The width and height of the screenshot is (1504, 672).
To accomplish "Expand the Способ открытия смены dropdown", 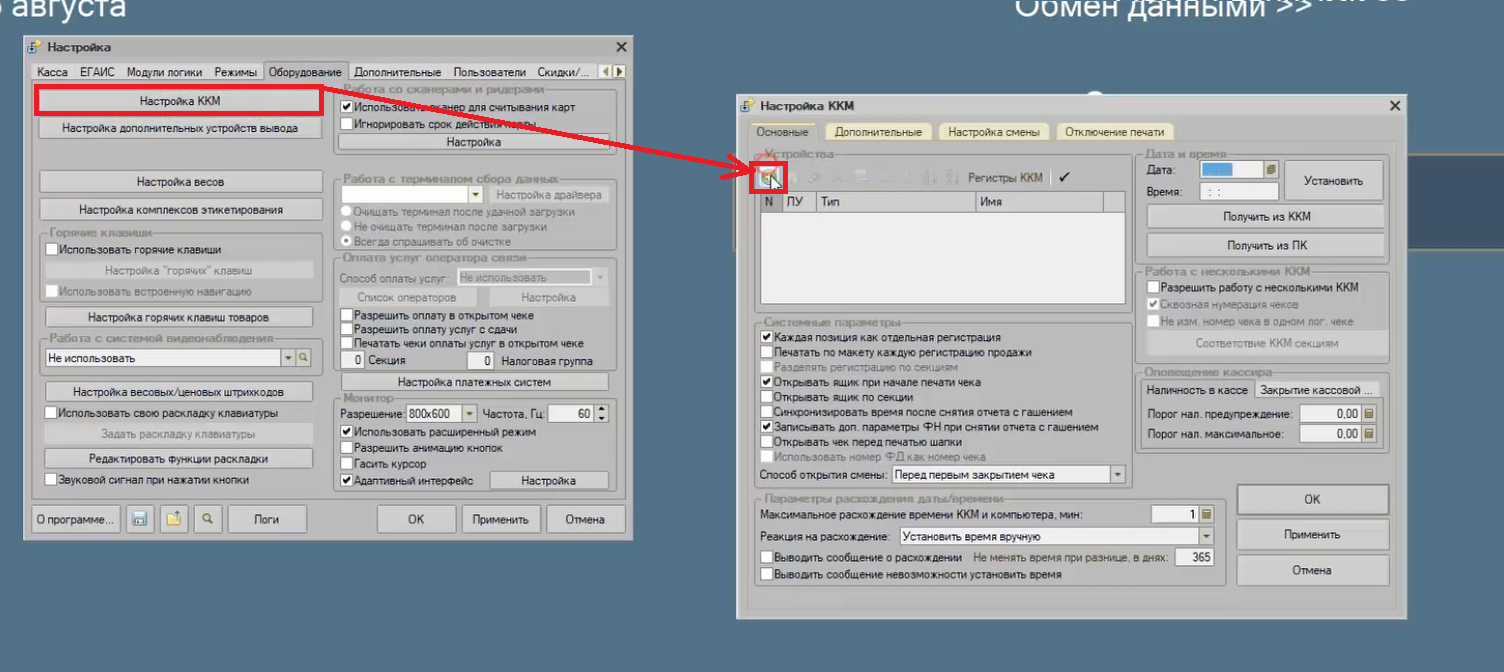I will (1117, 474).
